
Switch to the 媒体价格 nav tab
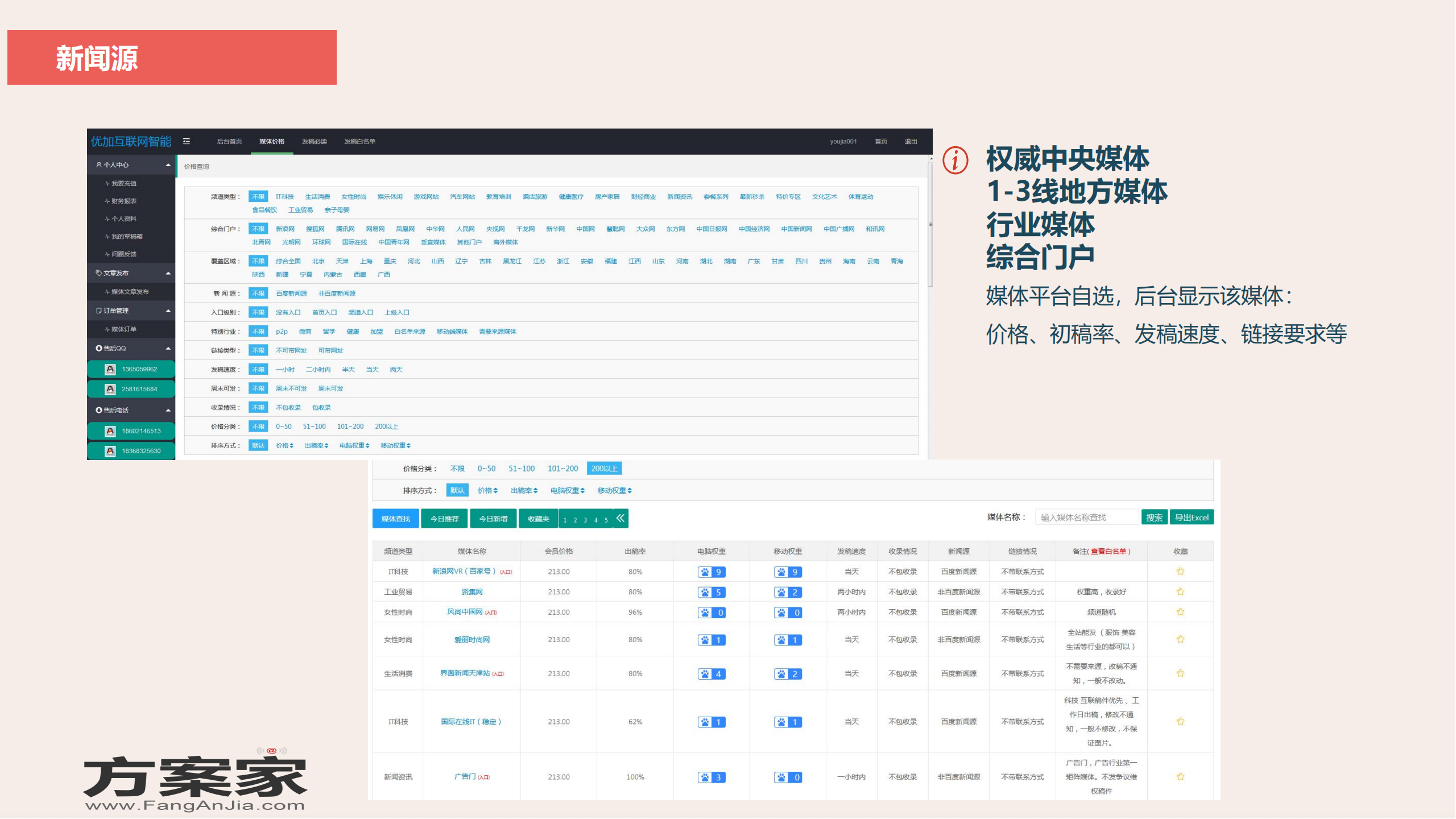click(272, 142)
